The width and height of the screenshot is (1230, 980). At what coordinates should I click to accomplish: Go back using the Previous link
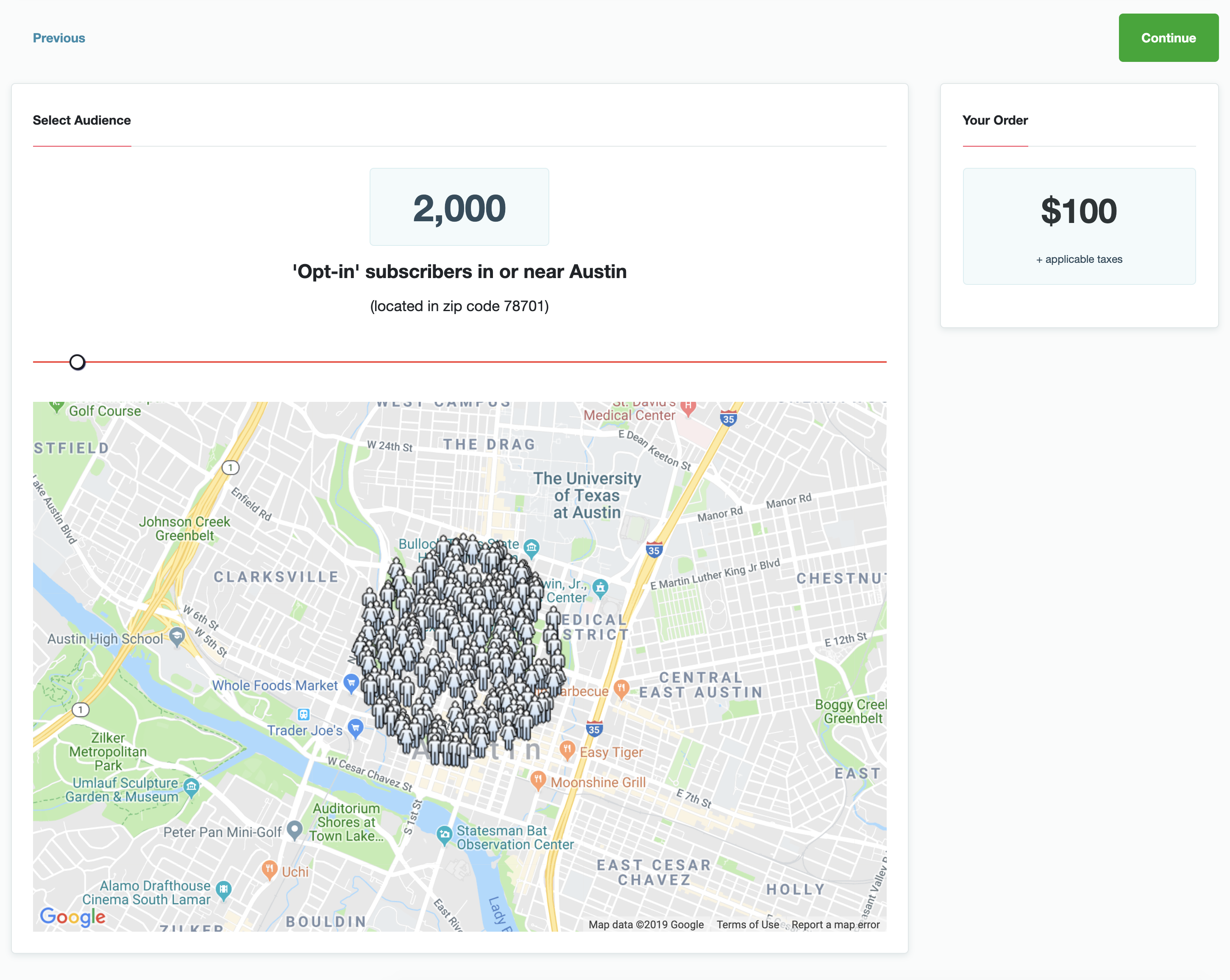click(59, 38)
